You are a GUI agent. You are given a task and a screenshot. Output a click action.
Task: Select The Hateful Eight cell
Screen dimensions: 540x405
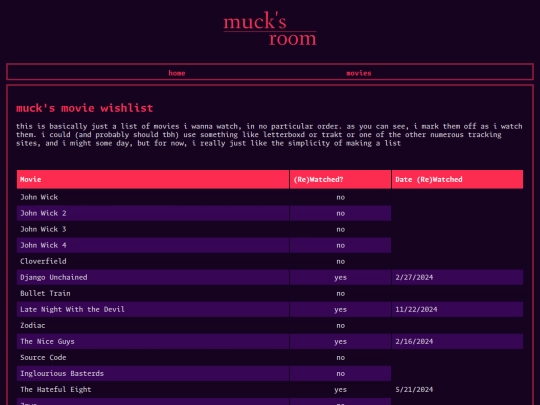click(x=153, y=390)
